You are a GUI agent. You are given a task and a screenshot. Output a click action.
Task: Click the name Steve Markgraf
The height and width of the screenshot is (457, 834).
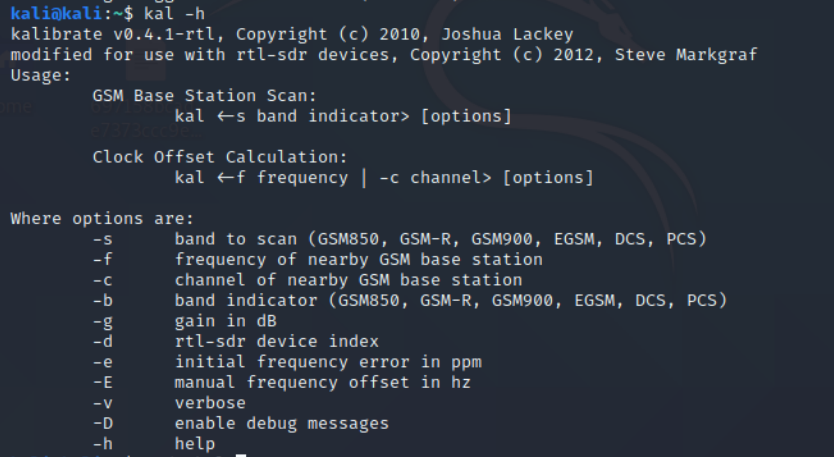(686, 54)
